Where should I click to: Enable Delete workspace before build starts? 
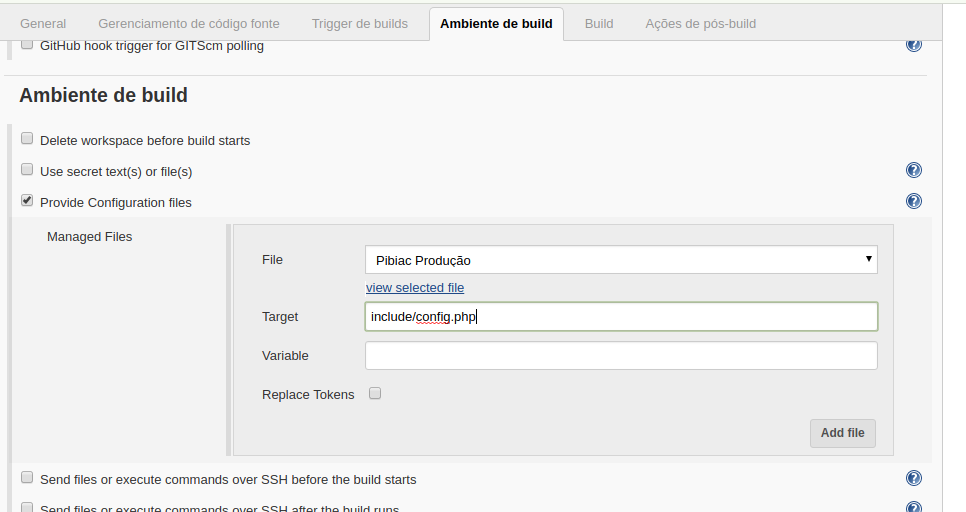[27, 138]
